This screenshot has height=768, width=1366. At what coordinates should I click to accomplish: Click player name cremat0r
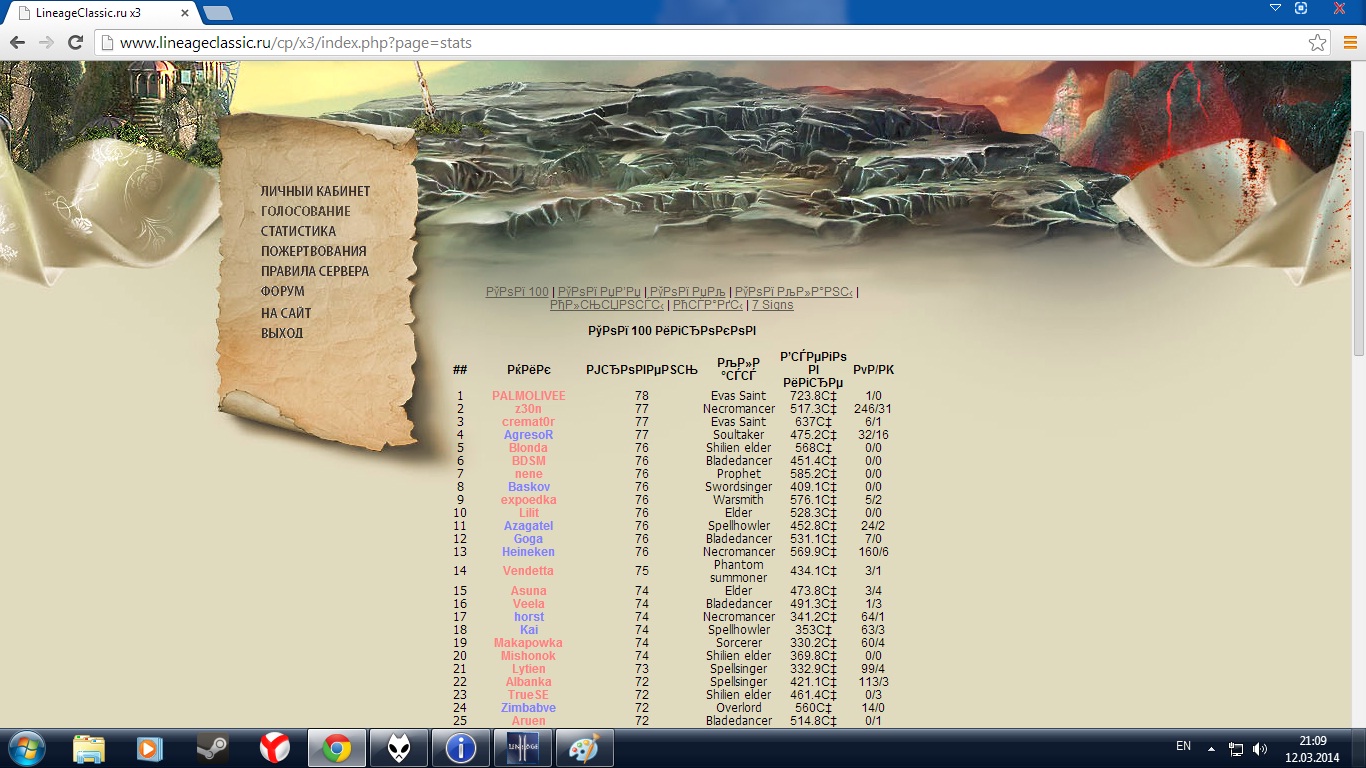(x=529, y=422)
